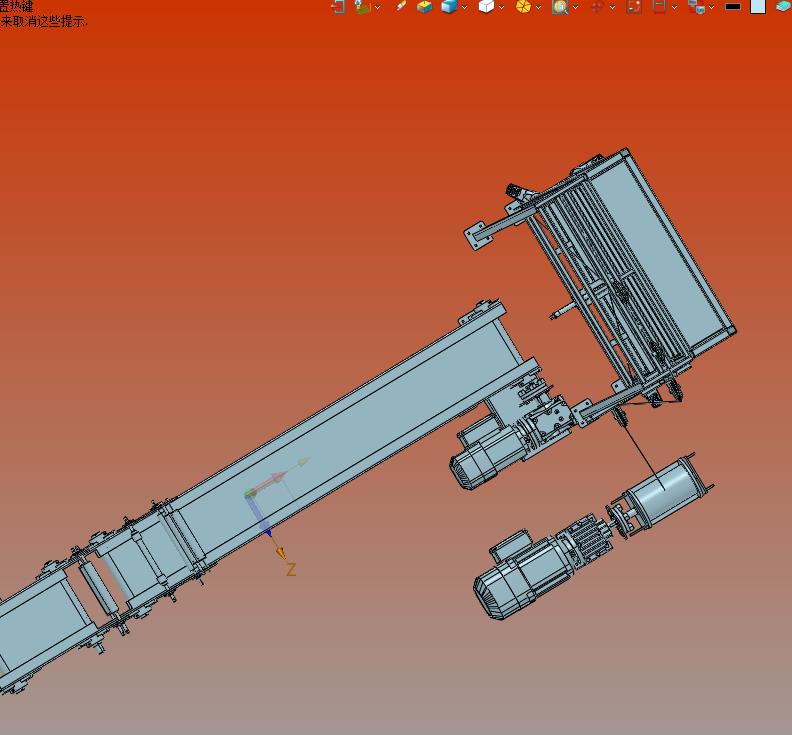Click the red frame clipping icon

659,7
